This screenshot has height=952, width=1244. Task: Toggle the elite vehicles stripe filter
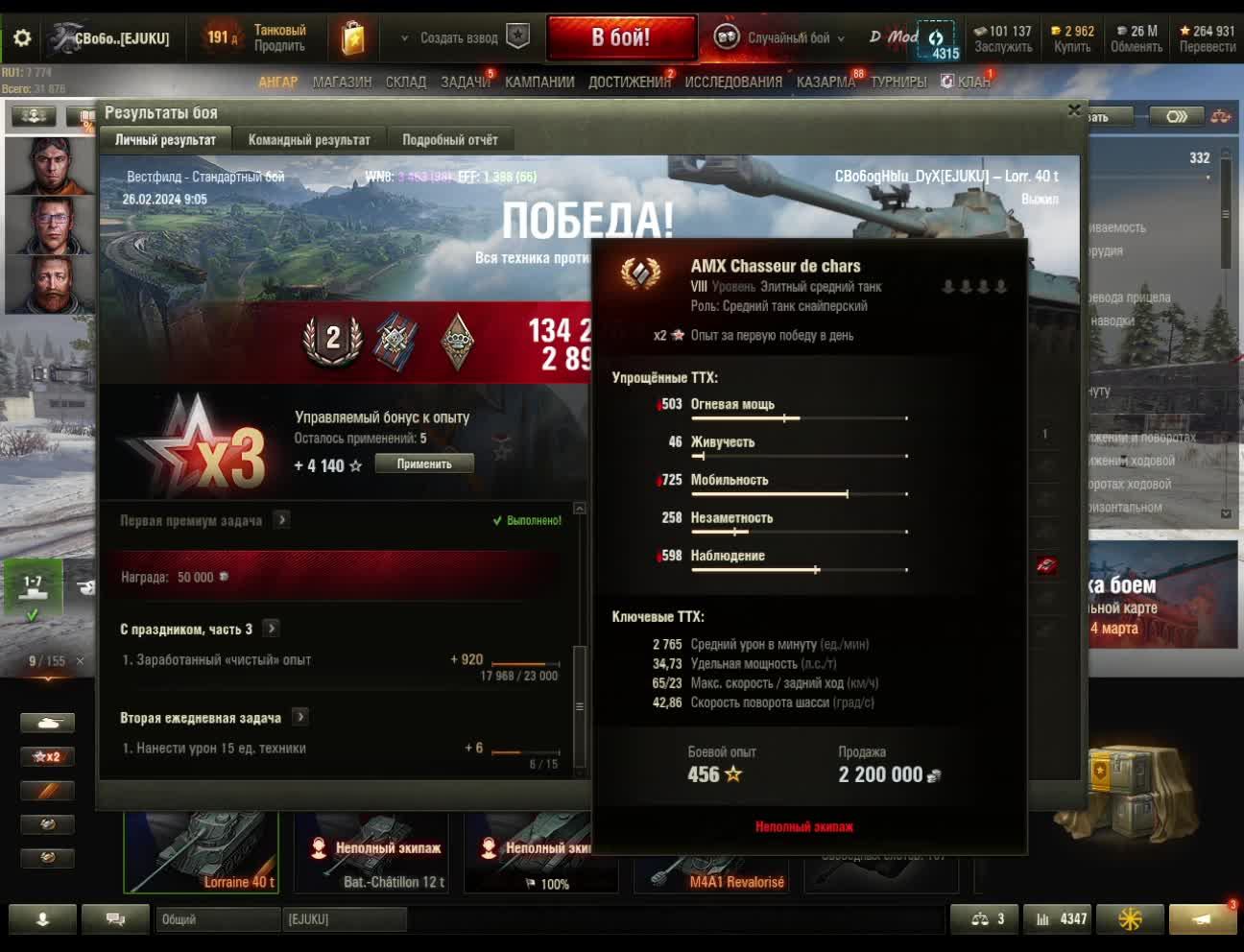(x=47, y=791)
